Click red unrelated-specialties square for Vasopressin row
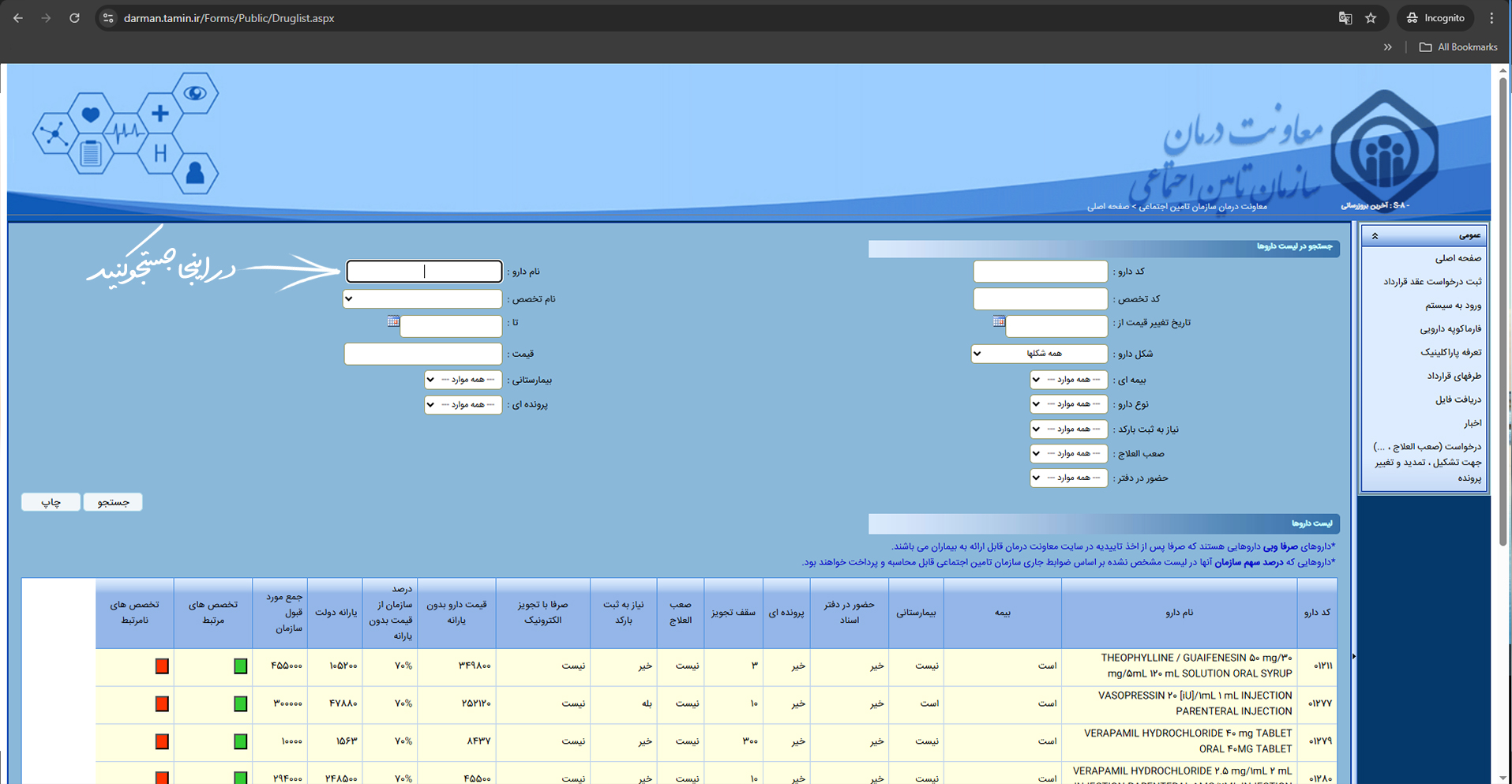Image resolution: width=1512 pixels, height=784 pixels. pos(162,703)
